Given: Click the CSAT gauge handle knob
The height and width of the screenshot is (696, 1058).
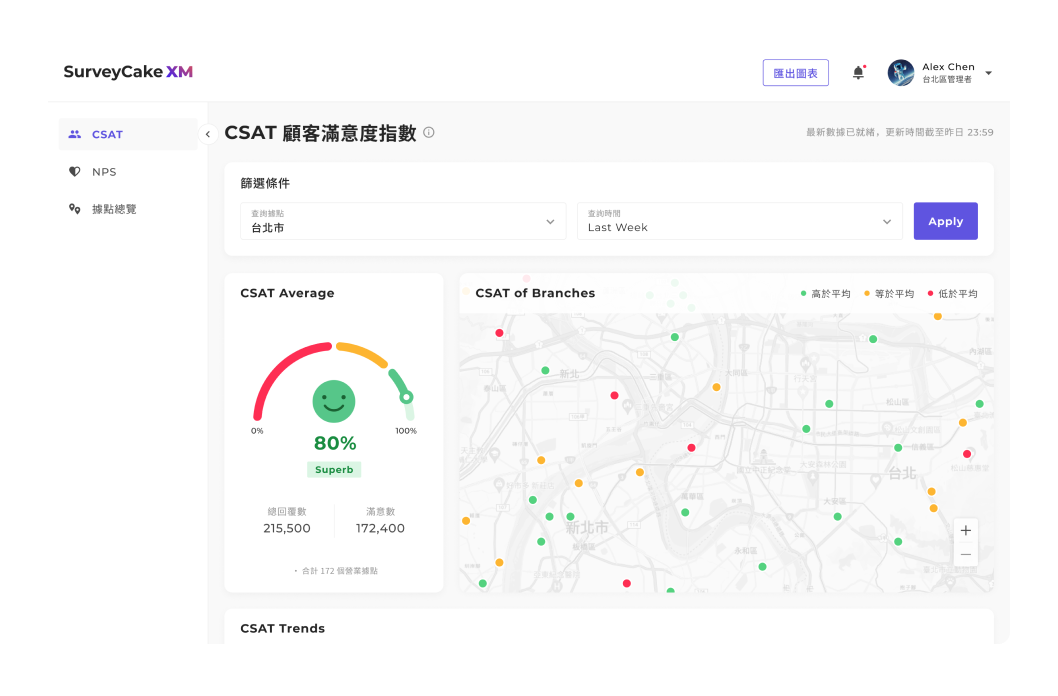Looking at the screenshot, I should 406,397.
